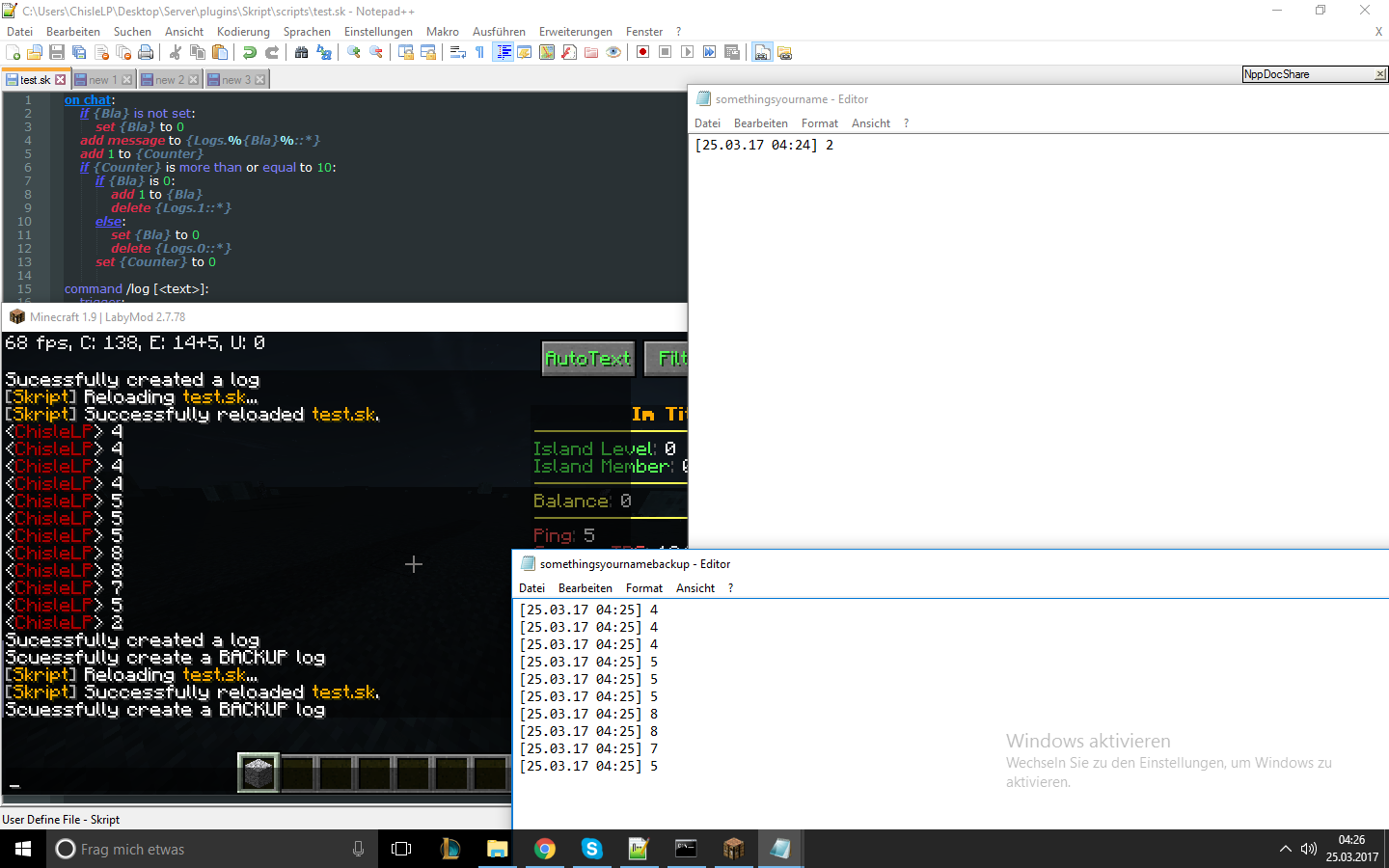The image size is (1389, 868).
Task: Close the NppDocShare panel
Action: (x=1380, y=74)
